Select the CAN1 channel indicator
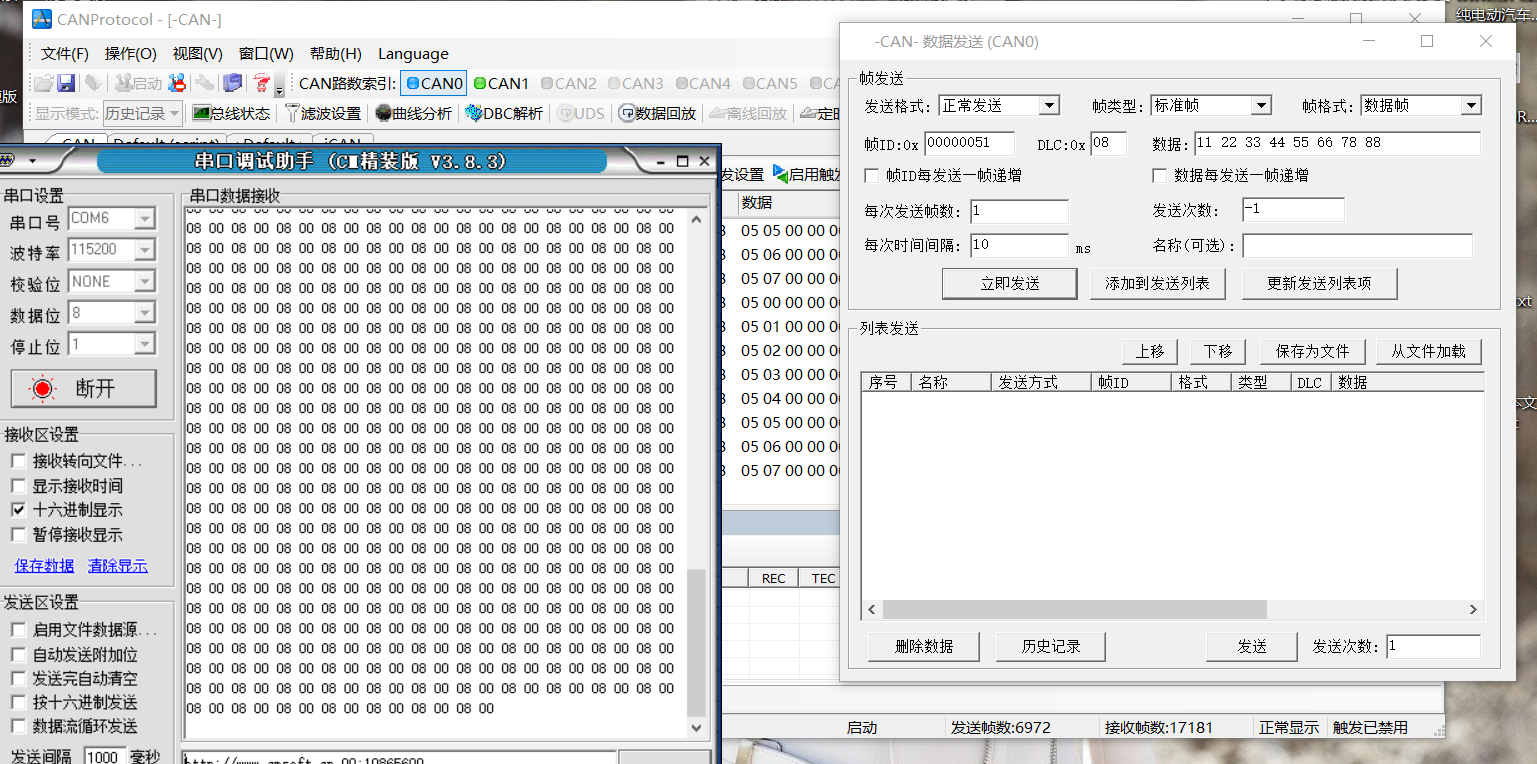This screenshot has height=764, width=1537. point(501,84)
